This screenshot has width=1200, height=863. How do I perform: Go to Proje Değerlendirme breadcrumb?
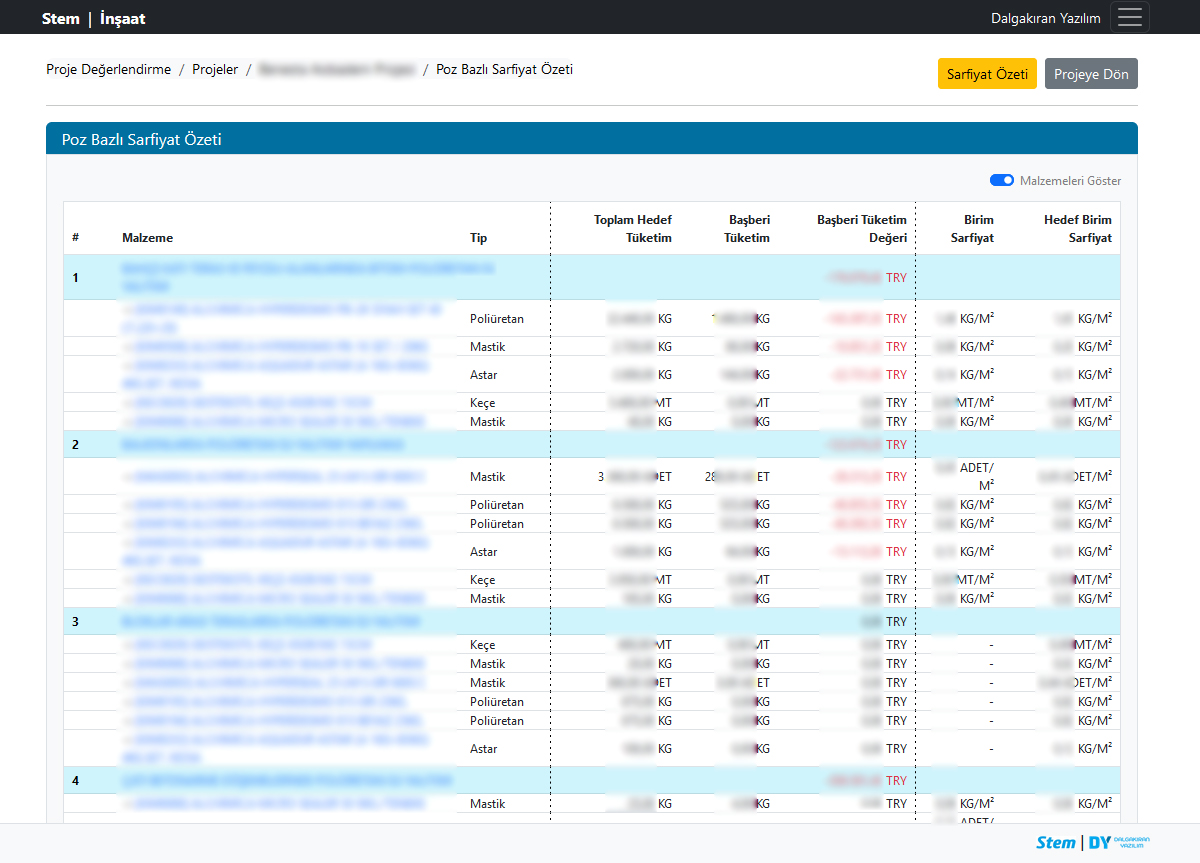[108, 70]
